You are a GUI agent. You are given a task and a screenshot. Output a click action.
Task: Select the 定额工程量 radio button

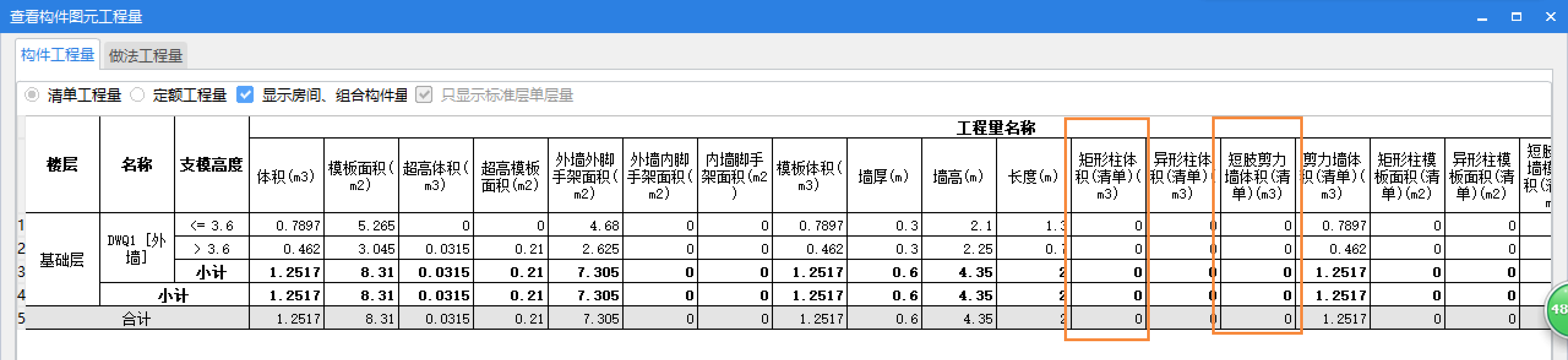point(138,95)
